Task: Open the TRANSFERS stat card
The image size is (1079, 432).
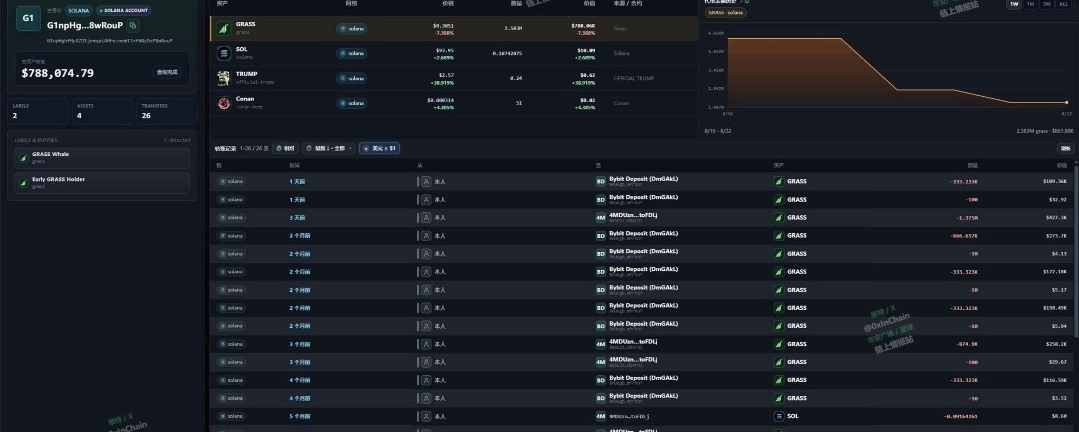Action: 167,111
